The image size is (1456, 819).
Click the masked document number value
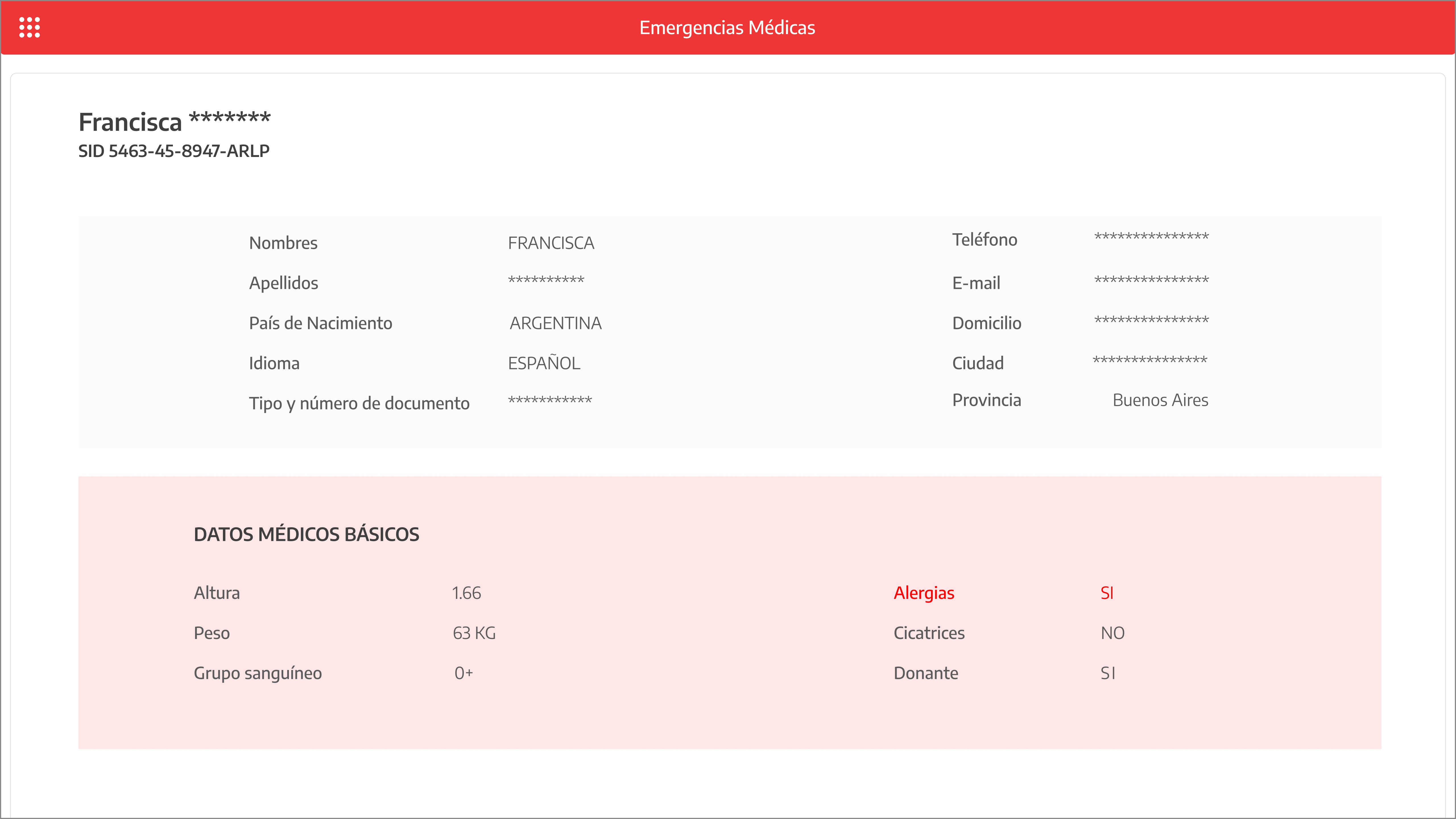click(x=549, y=401)
